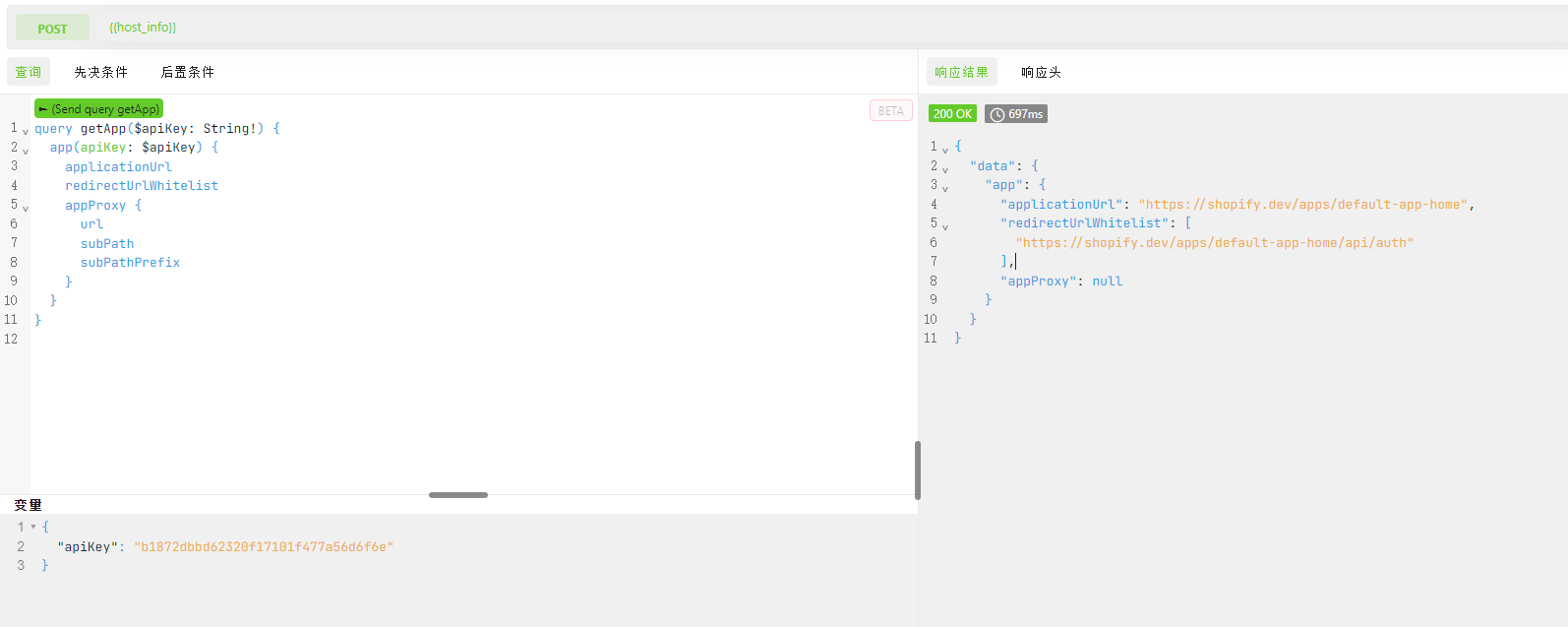Collapse the app(apiKey) block on line 2
The height and width of the screenshot is (627, 1568).
click(x=26, y=150)
